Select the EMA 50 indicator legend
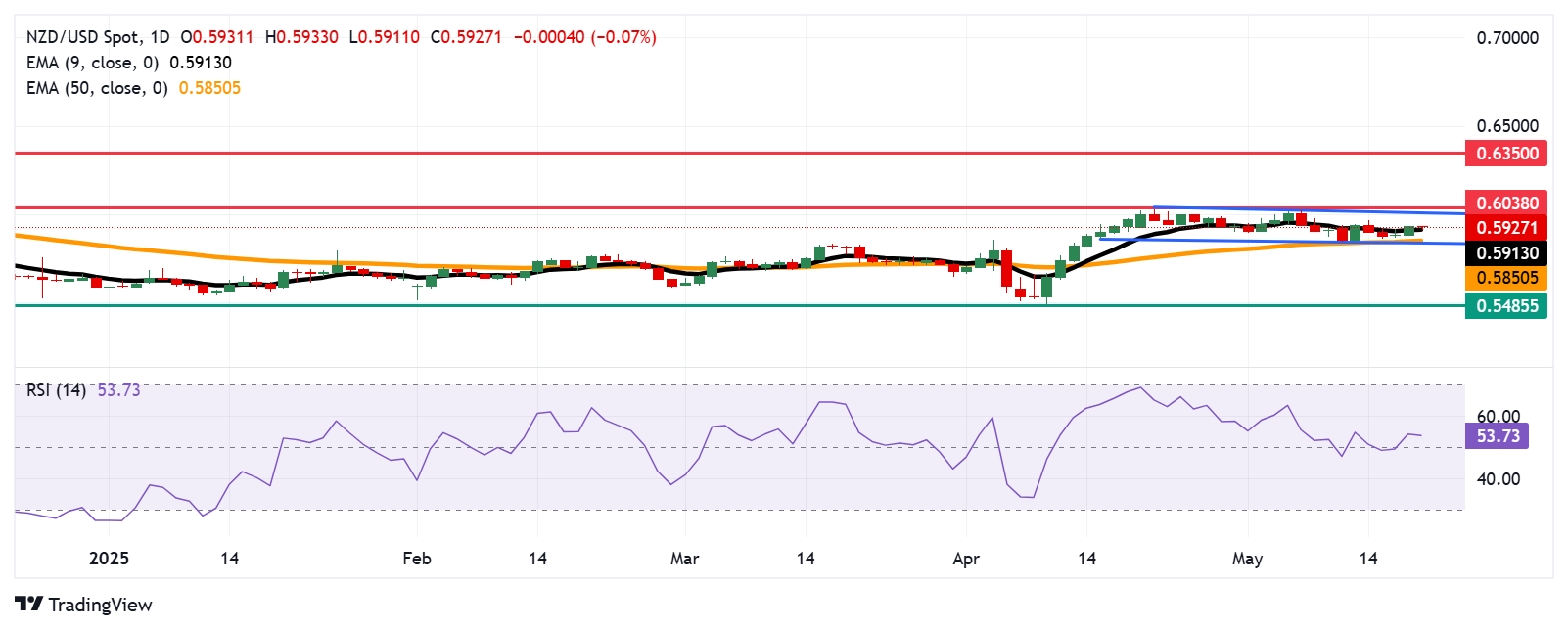Image resolution: width=1568 pixels, height=630 pixels. click(x=97, y=88)
